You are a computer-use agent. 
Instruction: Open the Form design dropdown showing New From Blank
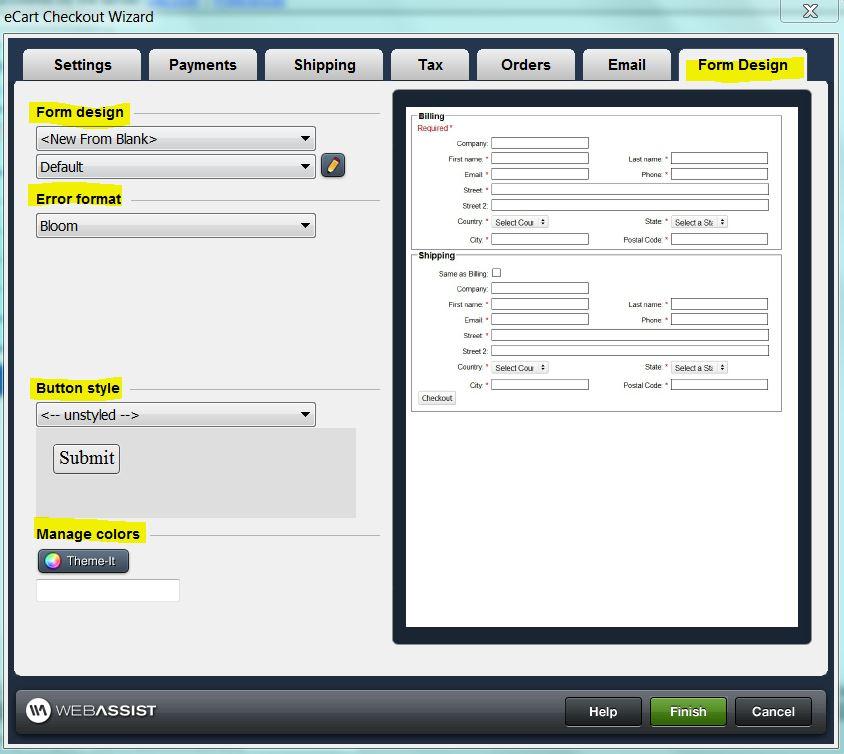(175, 138)
